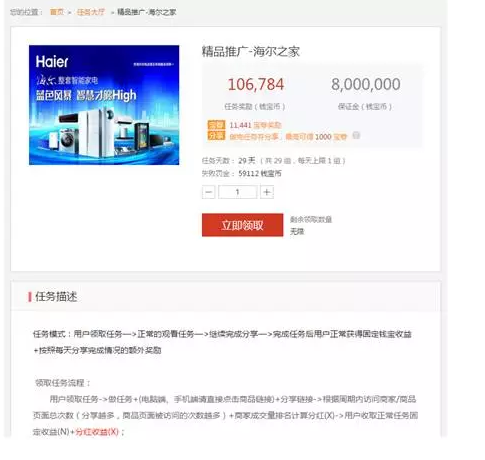Click the red 分红收益(X) text

(97, 432)
